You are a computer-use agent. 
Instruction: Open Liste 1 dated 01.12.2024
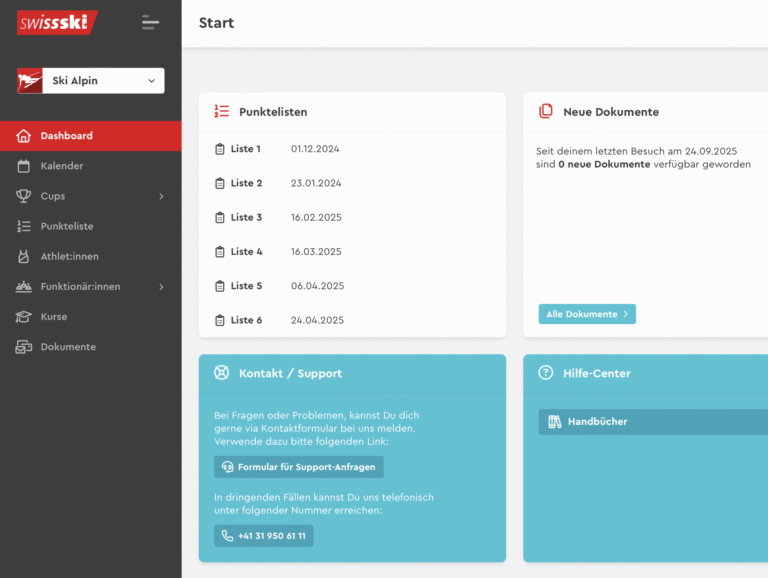[246, 149]
